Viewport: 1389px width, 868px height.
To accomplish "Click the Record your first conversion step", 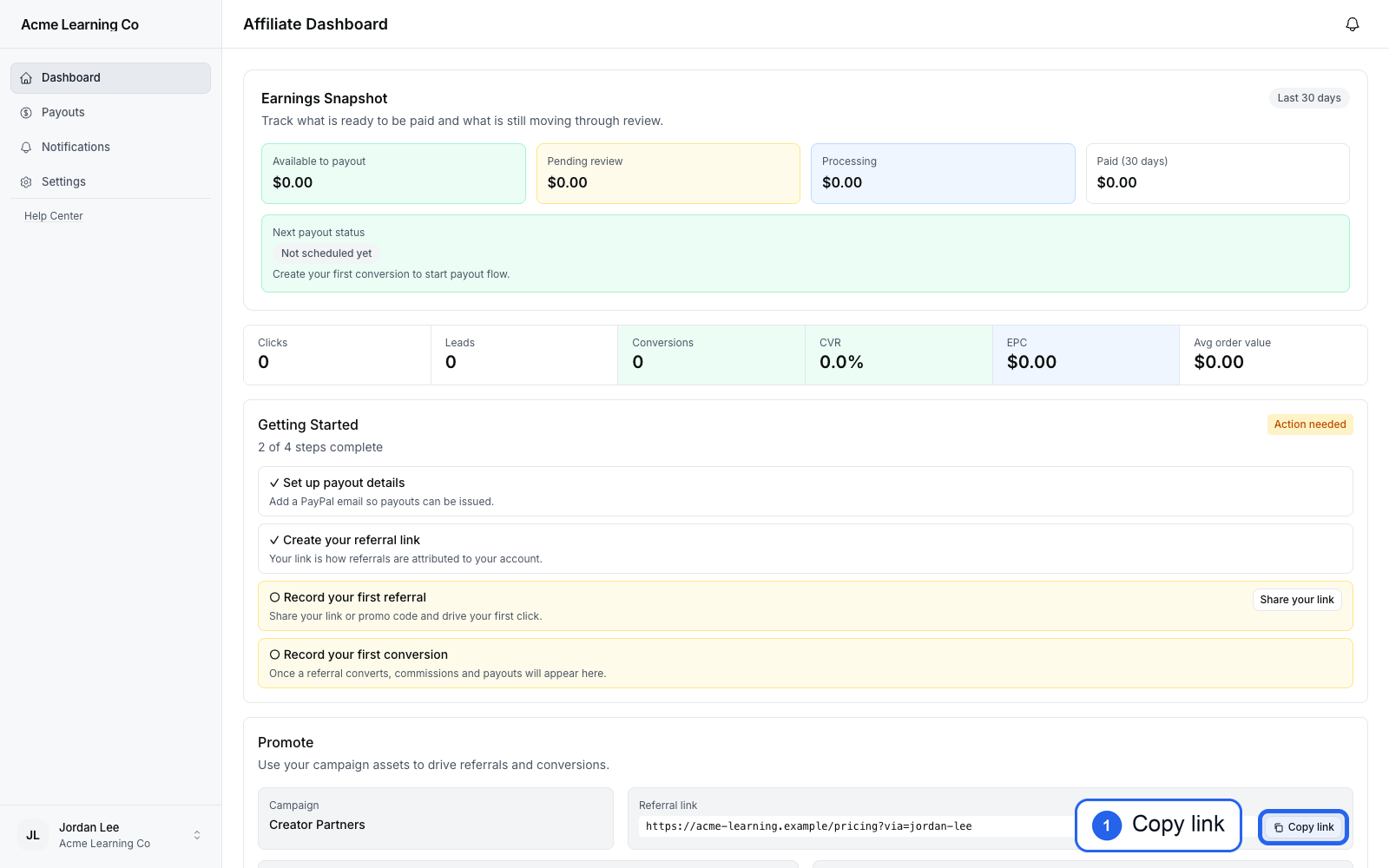I will coord(806,663).
